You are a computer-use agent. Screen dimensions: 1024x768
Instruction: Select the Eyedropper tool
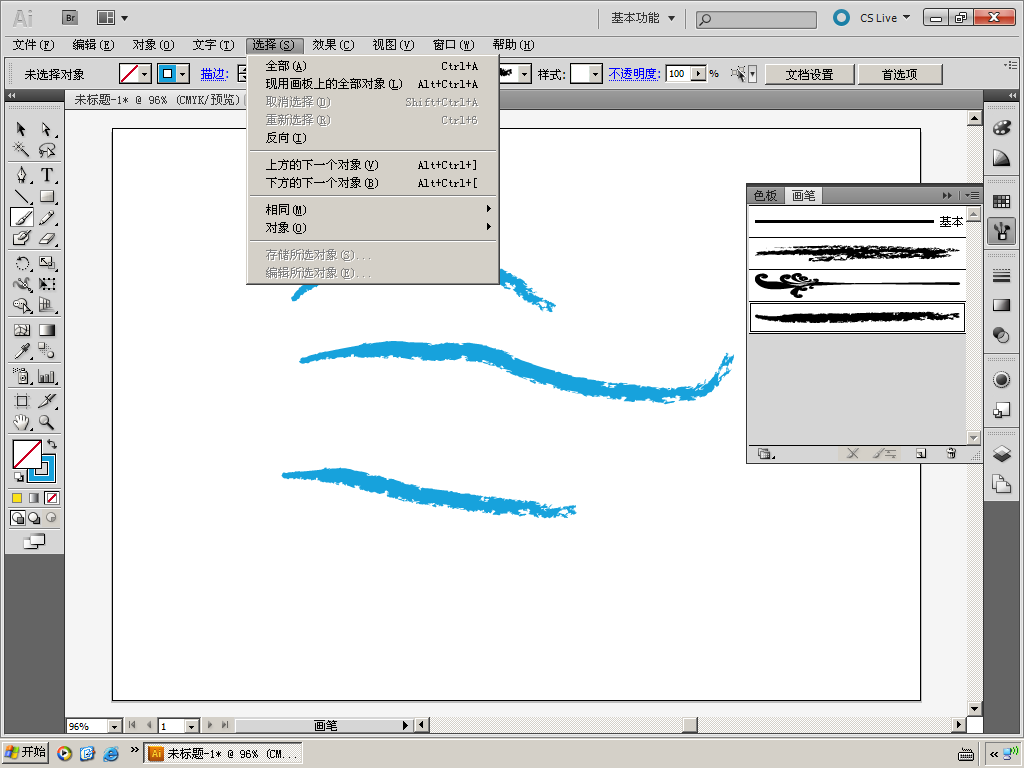(x=21, y=351)
